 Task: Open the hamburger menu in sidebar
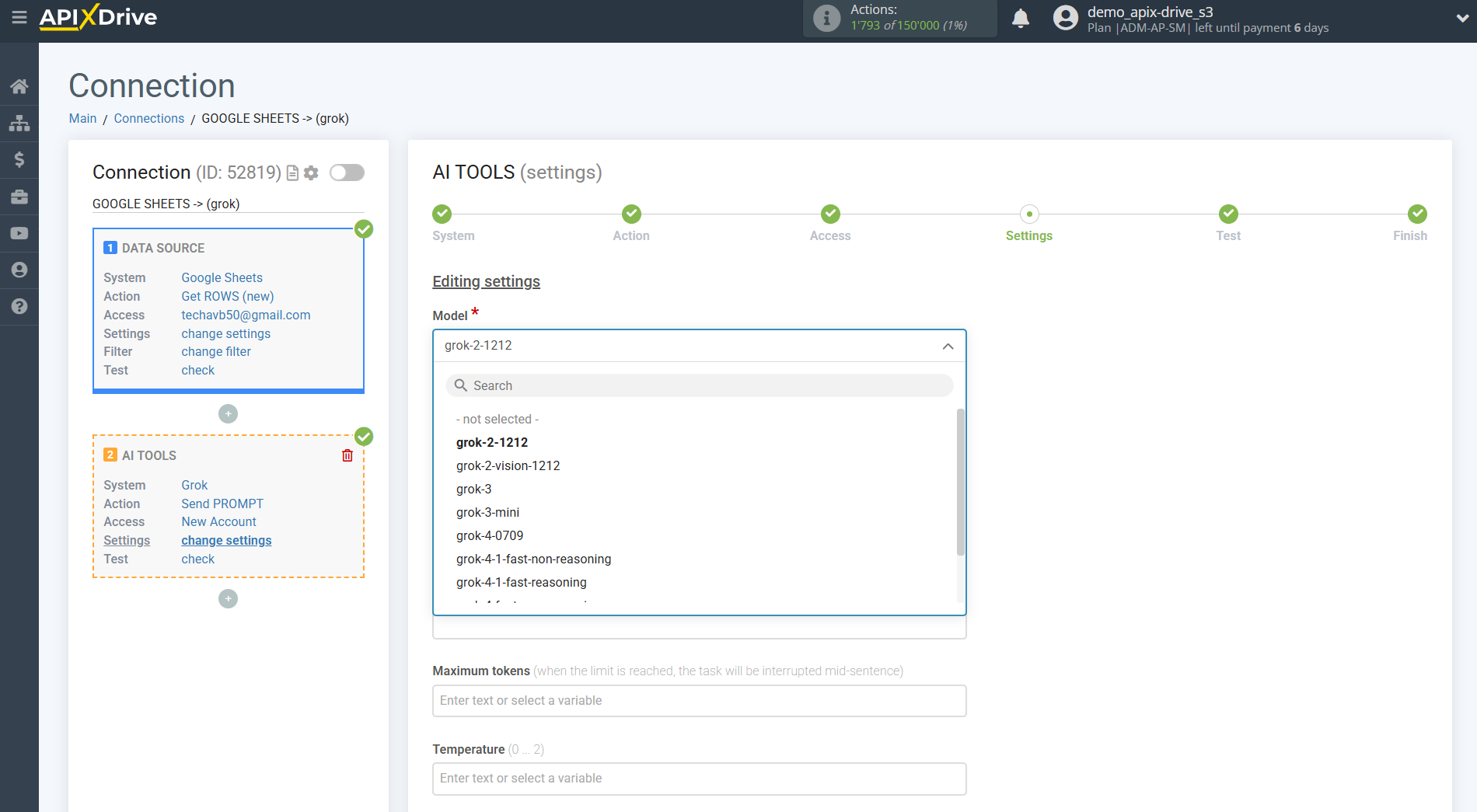point(19,16)
